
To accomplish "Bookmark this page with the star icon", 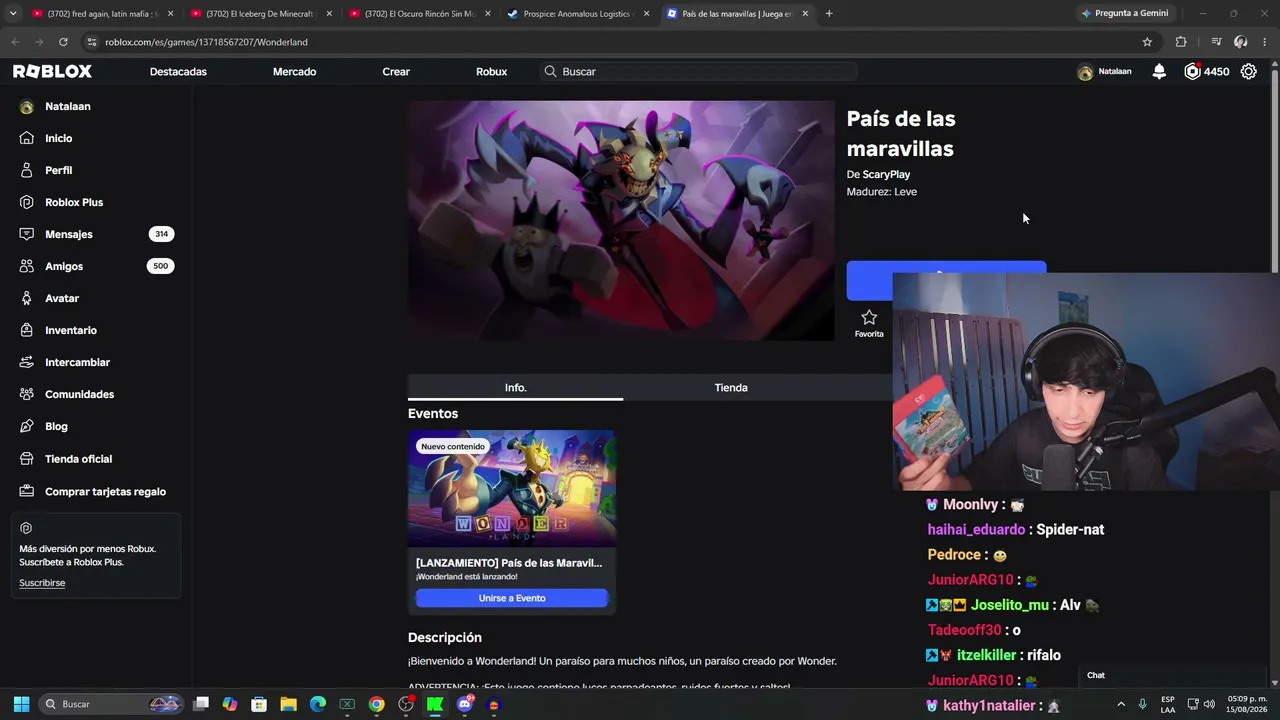I will (1147, 42).
